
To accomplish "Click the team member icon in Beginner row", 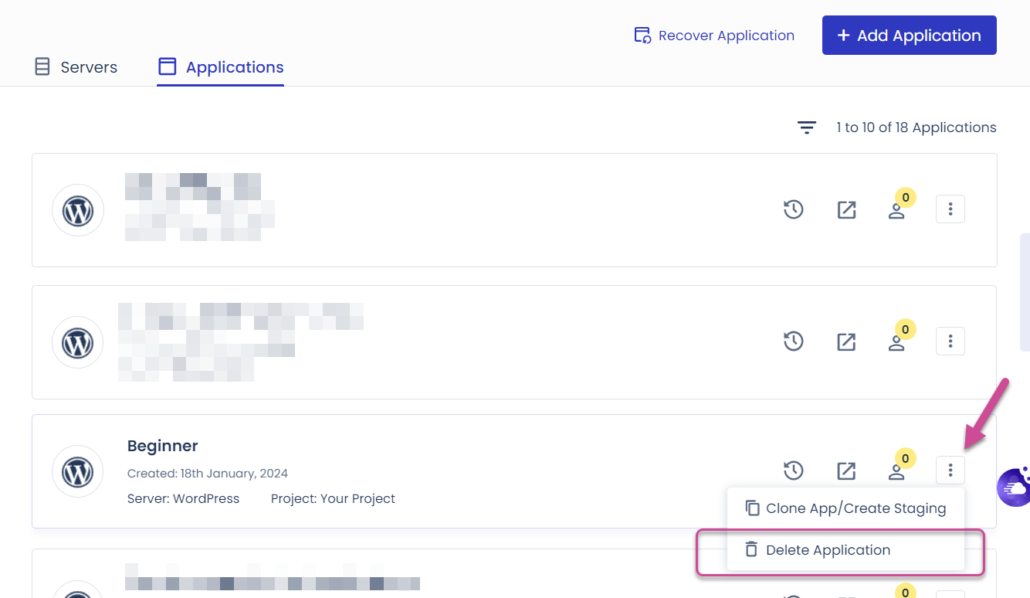I will pyautogui.click(x=897, y=472).
